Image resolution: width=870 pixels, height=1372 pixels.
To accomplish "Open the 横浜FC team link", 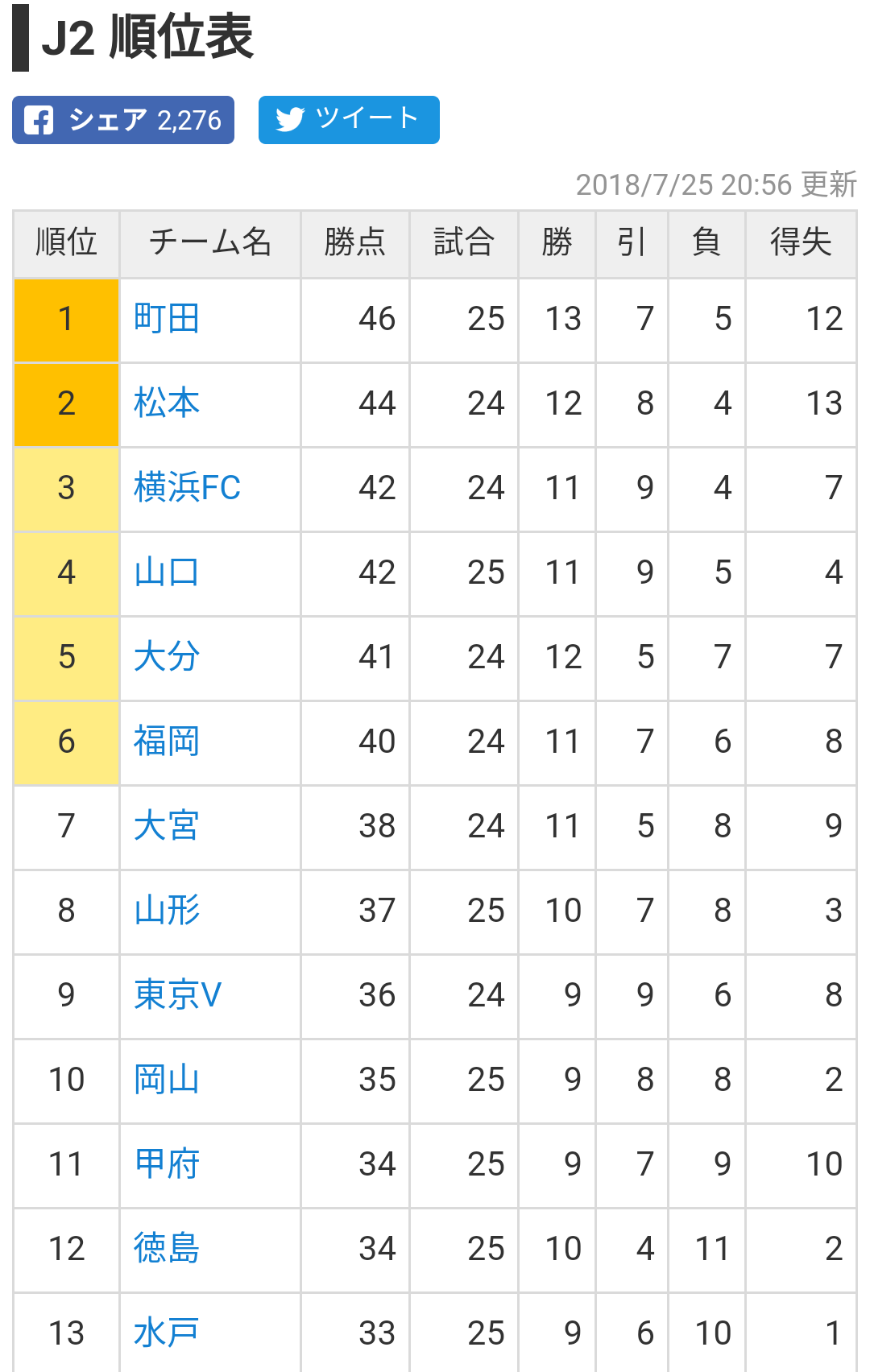I will pyautogui.click(x=187, y=488).
